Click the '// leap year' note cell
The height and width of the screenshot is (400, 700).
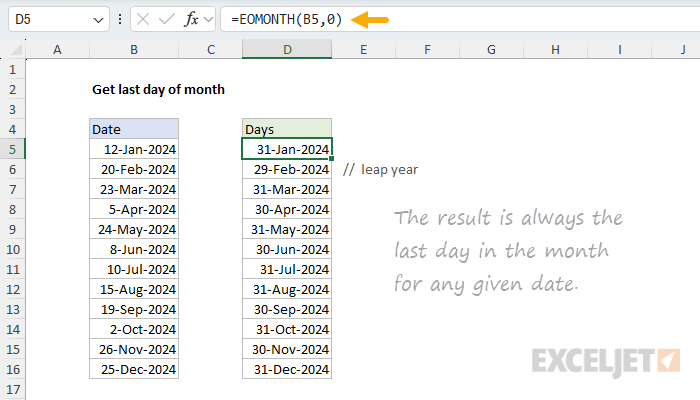click(380, 170)
